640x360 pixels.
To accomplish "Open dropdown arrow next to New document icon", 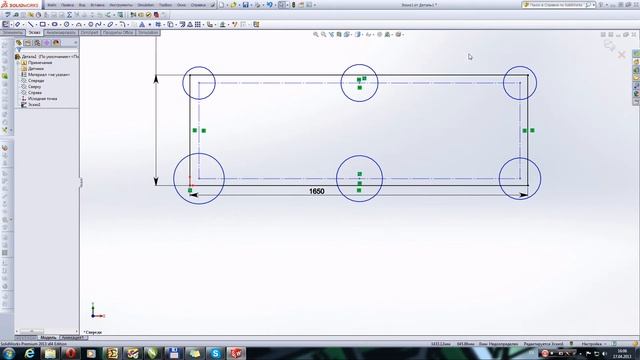I will (227, 5).
